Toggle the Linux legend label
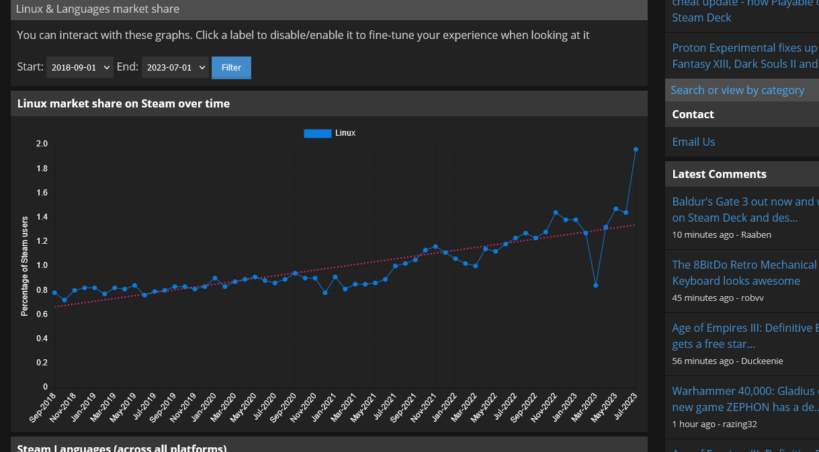Screen dimensions: 819x452 point(345,133)
